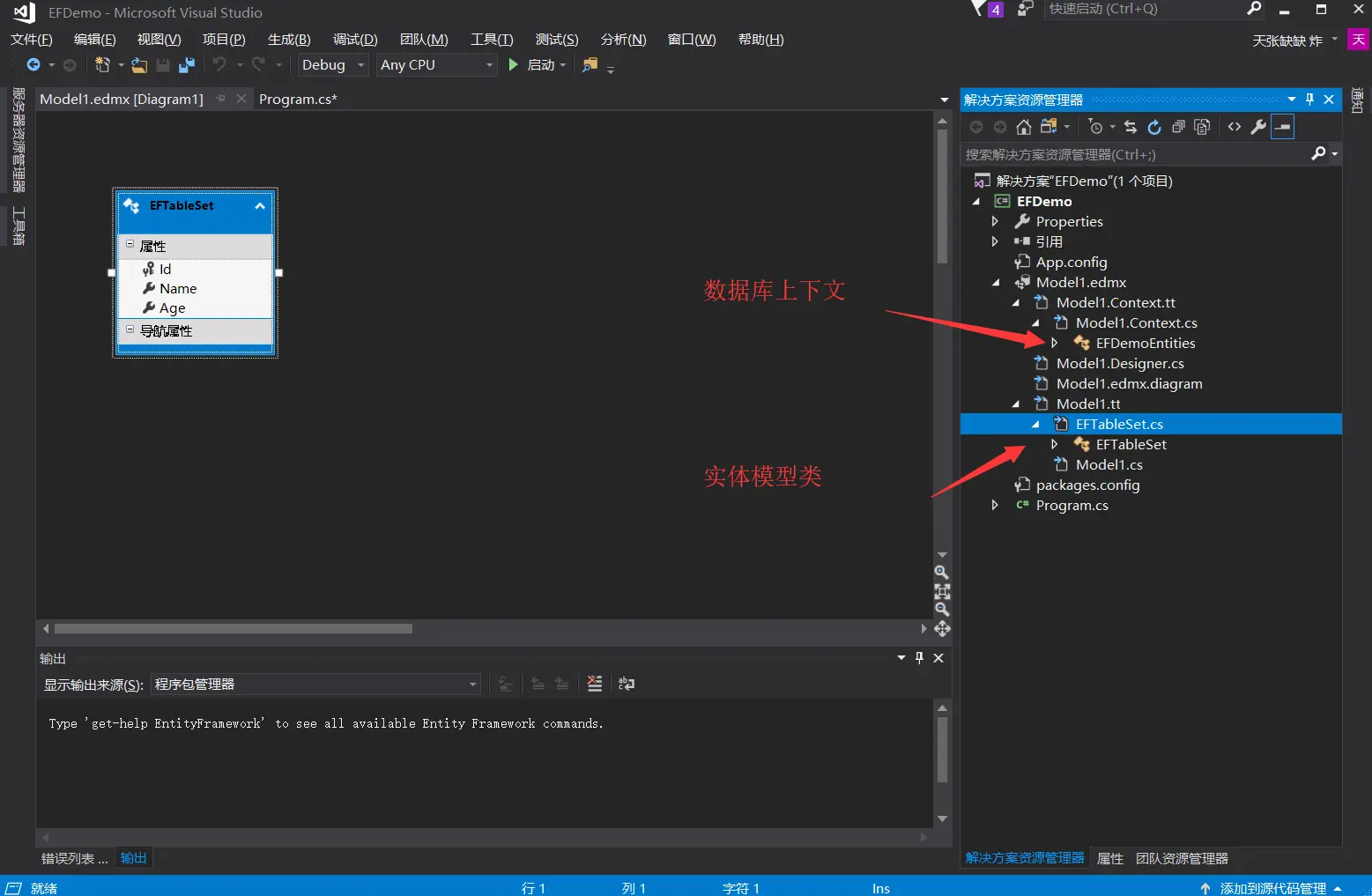Click the New Project icon in toolbar

click(x=102, y=64)
